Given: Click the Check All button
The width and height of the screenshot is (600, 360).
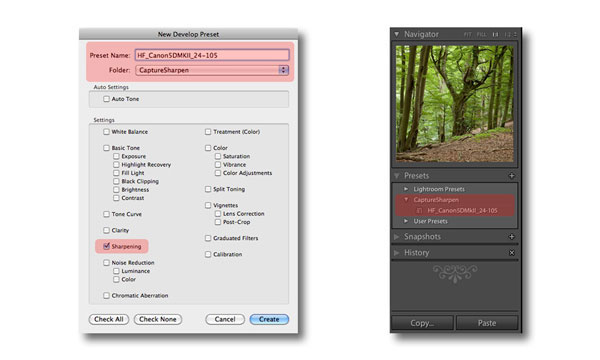Looking at the screenshot, I should [109, 319].
